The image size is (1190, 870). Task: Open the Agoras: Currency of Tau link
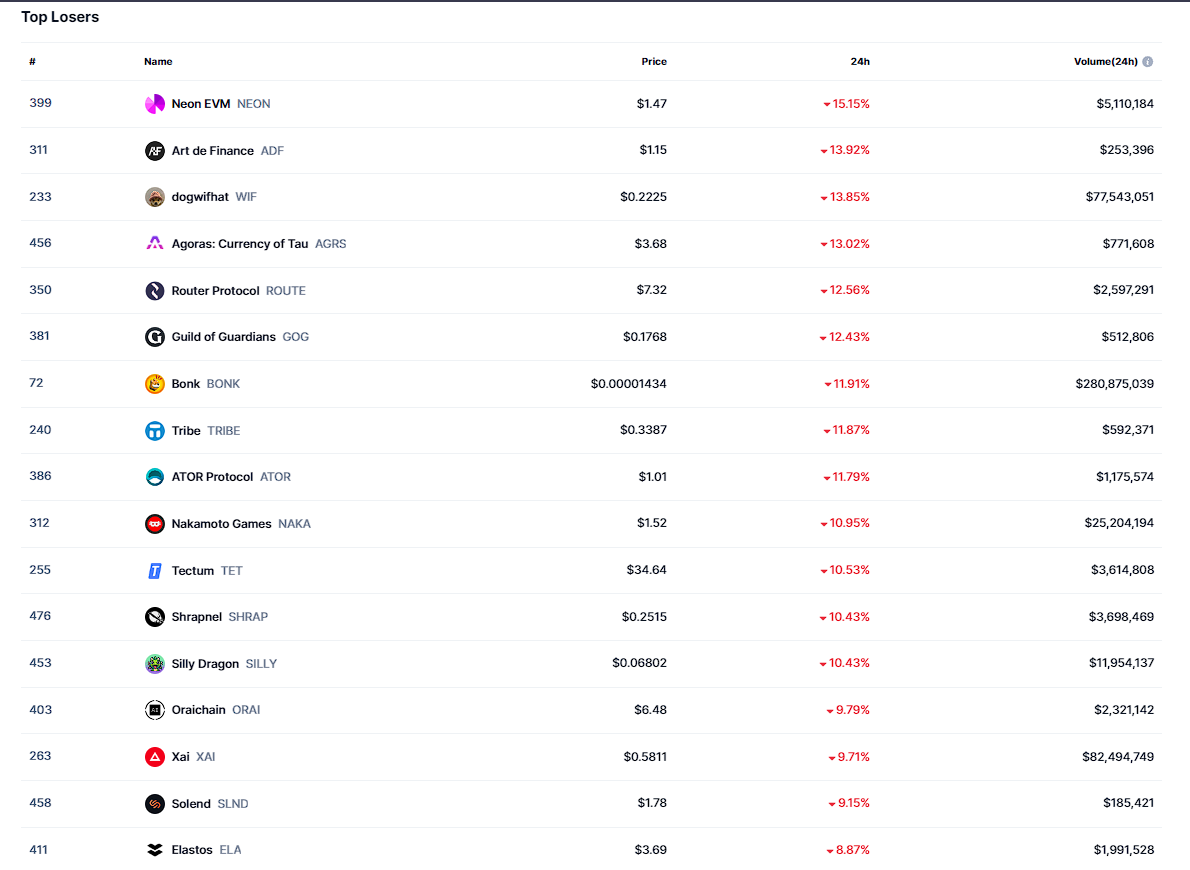[x=240, y=244]
